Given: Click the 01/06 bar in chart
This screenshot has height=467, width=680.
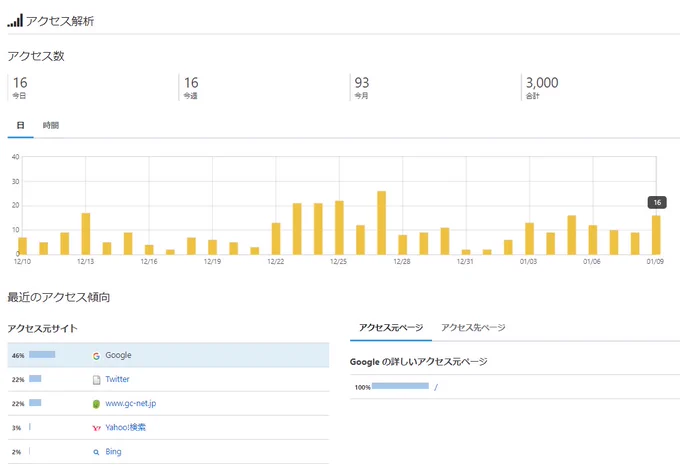Looking at the screenshot, I should click(593, 240).
